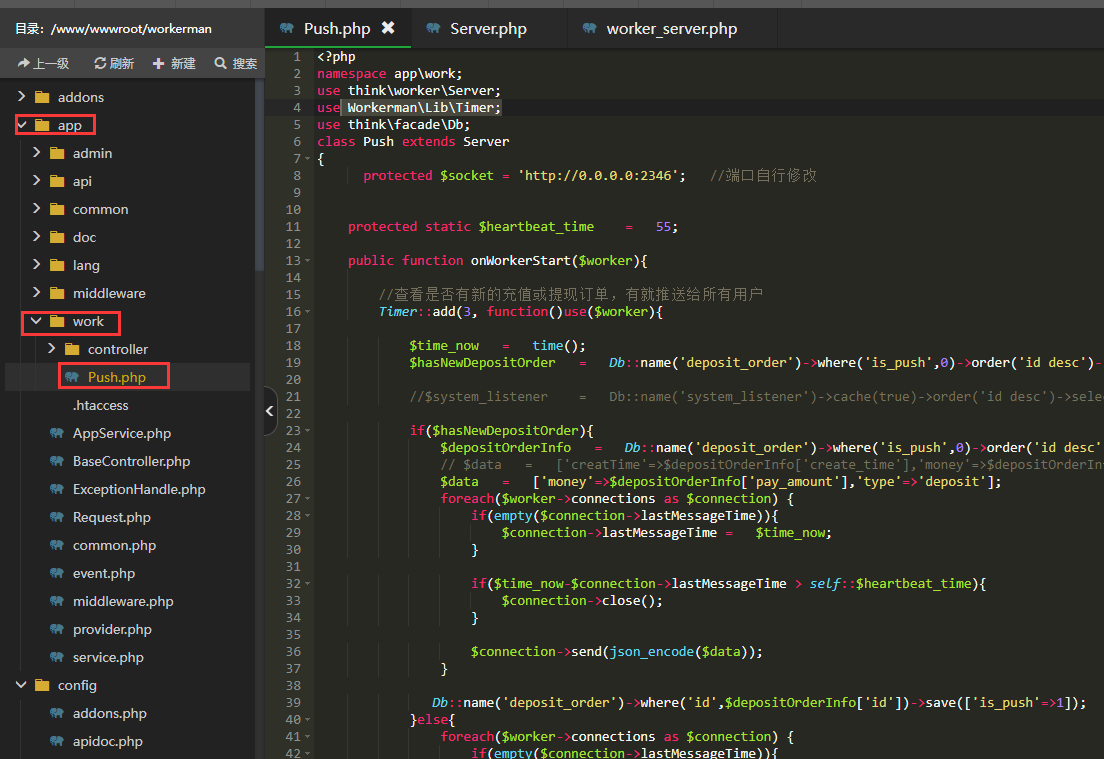Click the PHP icon beside common.php

point(57,545)
